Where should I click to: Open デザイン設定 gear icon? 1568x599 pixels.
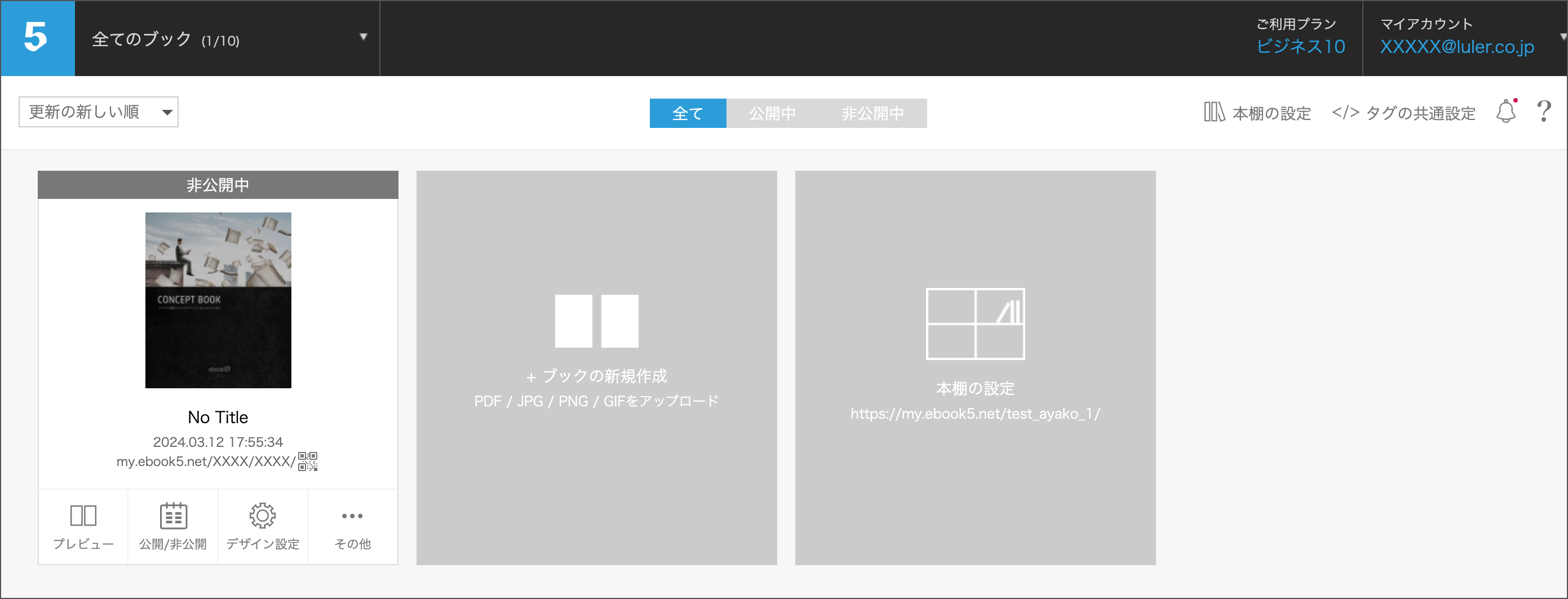262,516
